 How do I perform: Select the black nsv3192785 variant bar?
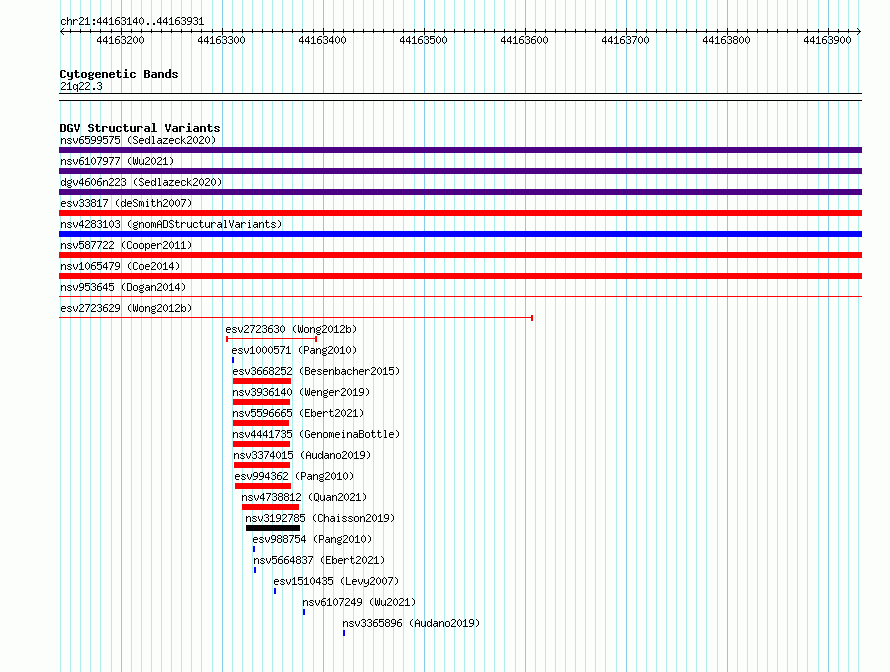(x=273, y=528)
